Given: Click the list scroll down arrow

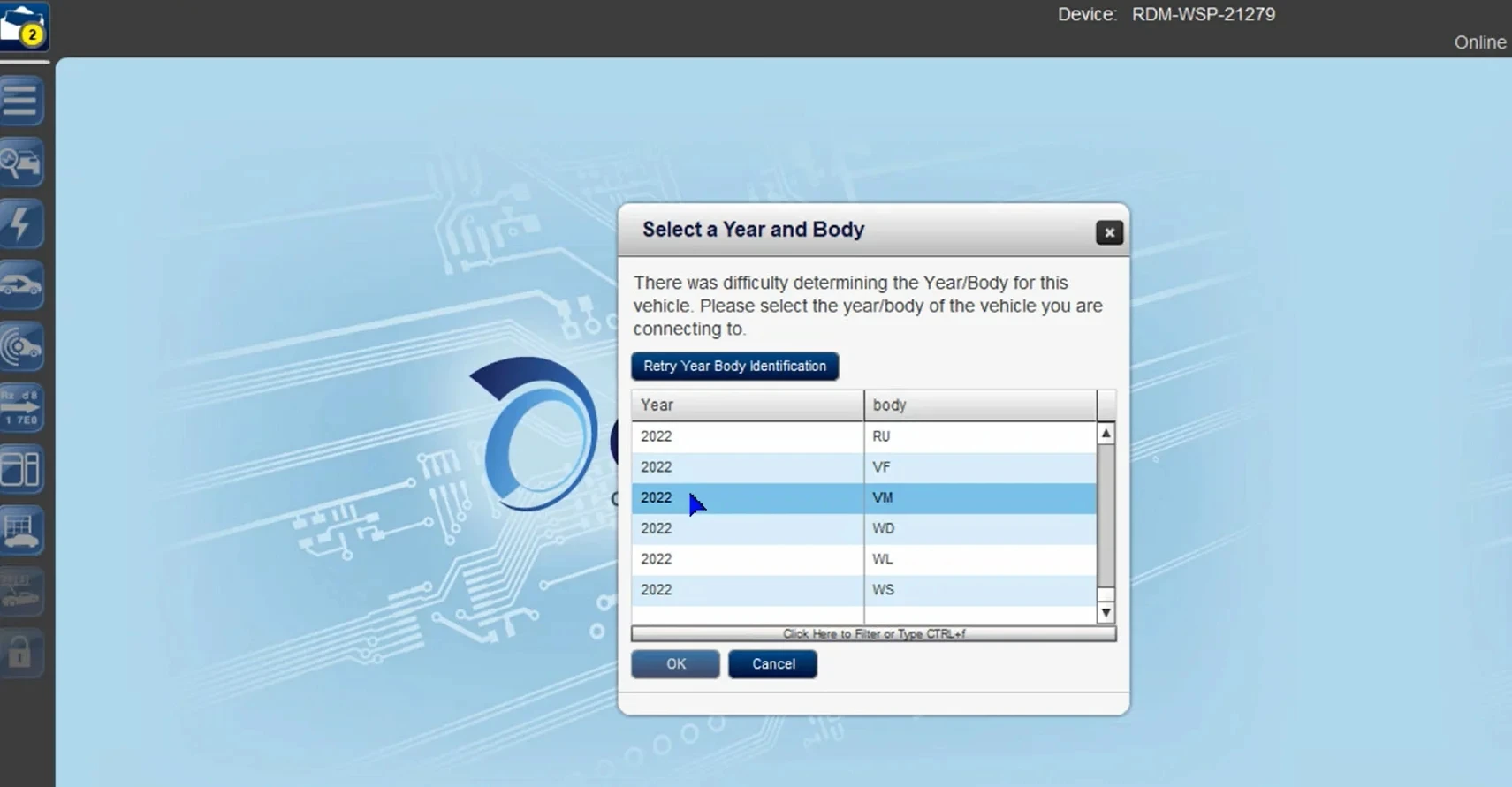Looking at the screenshot, I should point(1106,612).
